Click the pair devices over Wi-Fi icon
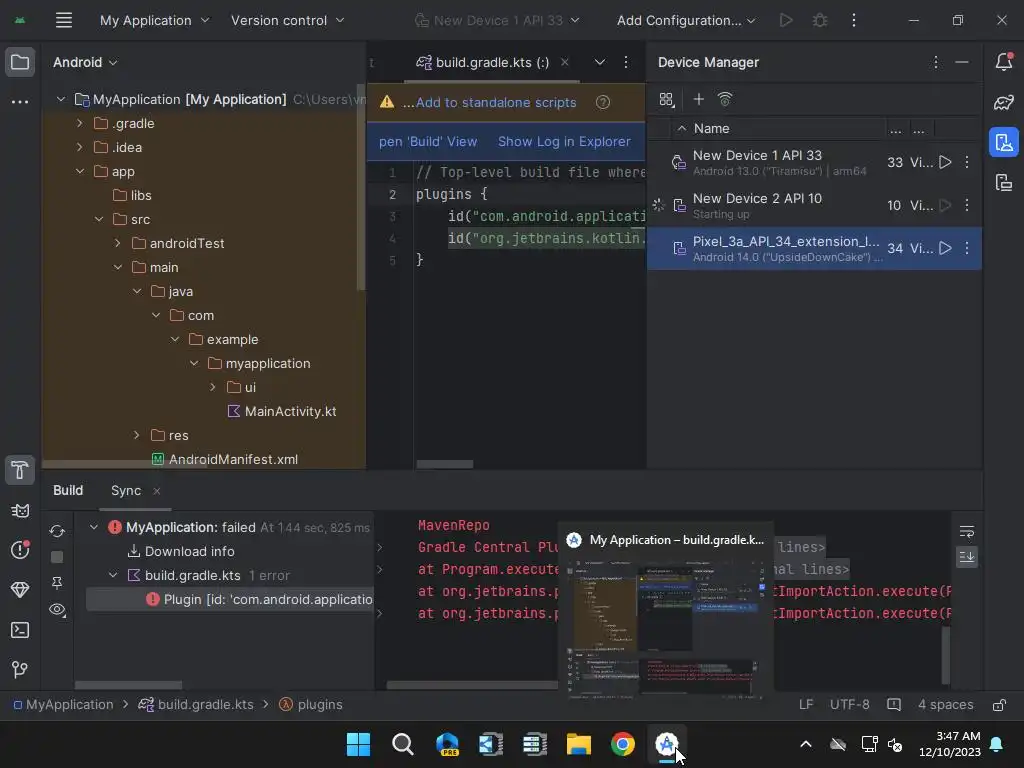 click(x=725, y=99)
